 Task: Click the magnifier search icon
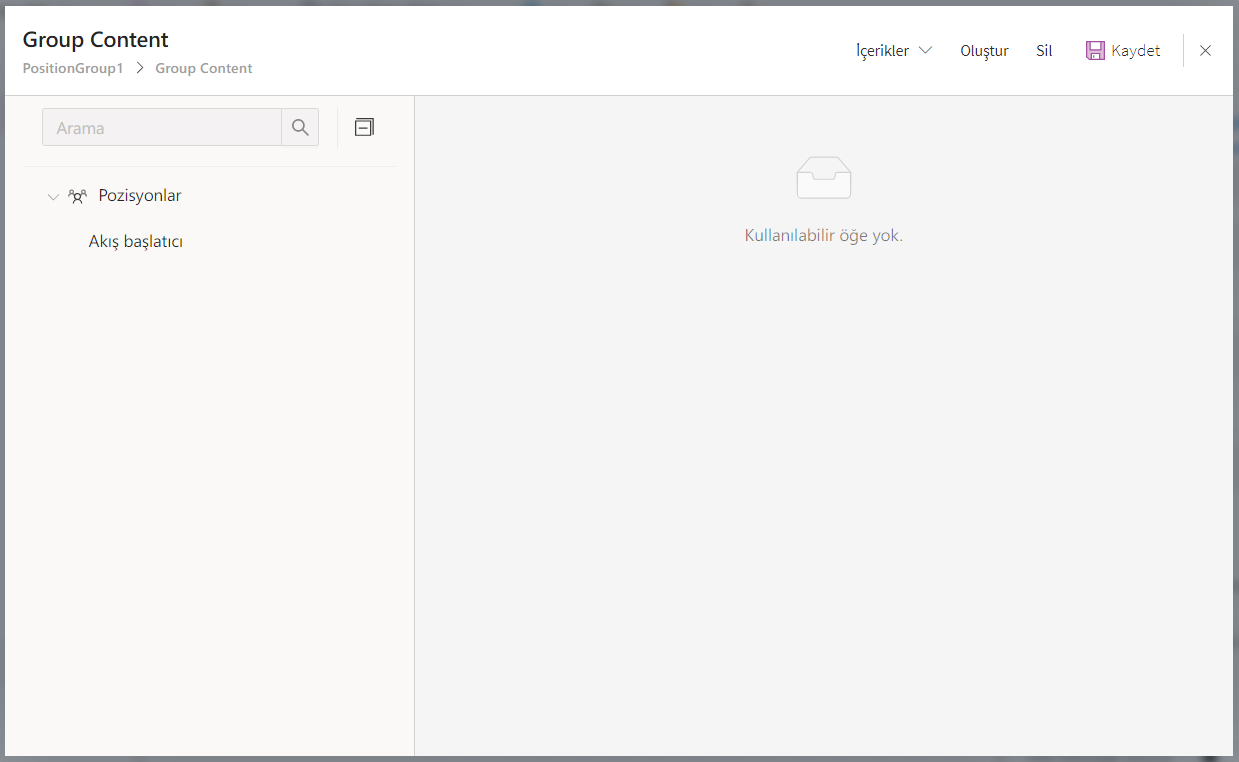(300, 127)
